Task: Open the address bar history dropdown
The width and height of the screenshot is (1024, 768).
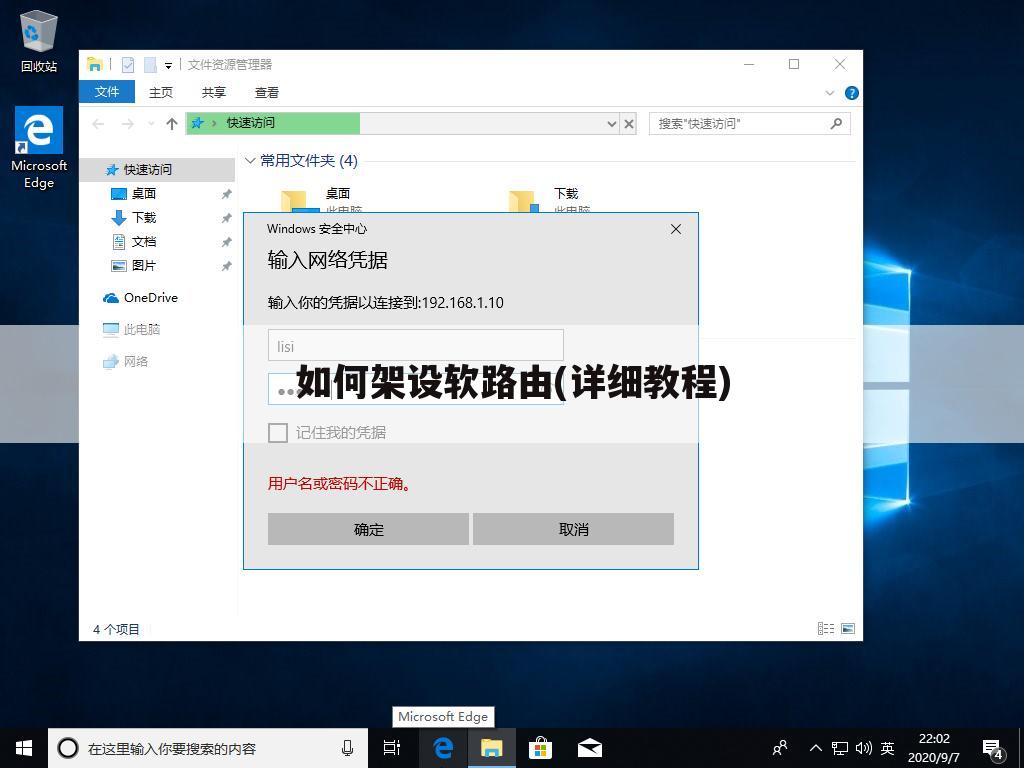Action: tap(611, 123)
